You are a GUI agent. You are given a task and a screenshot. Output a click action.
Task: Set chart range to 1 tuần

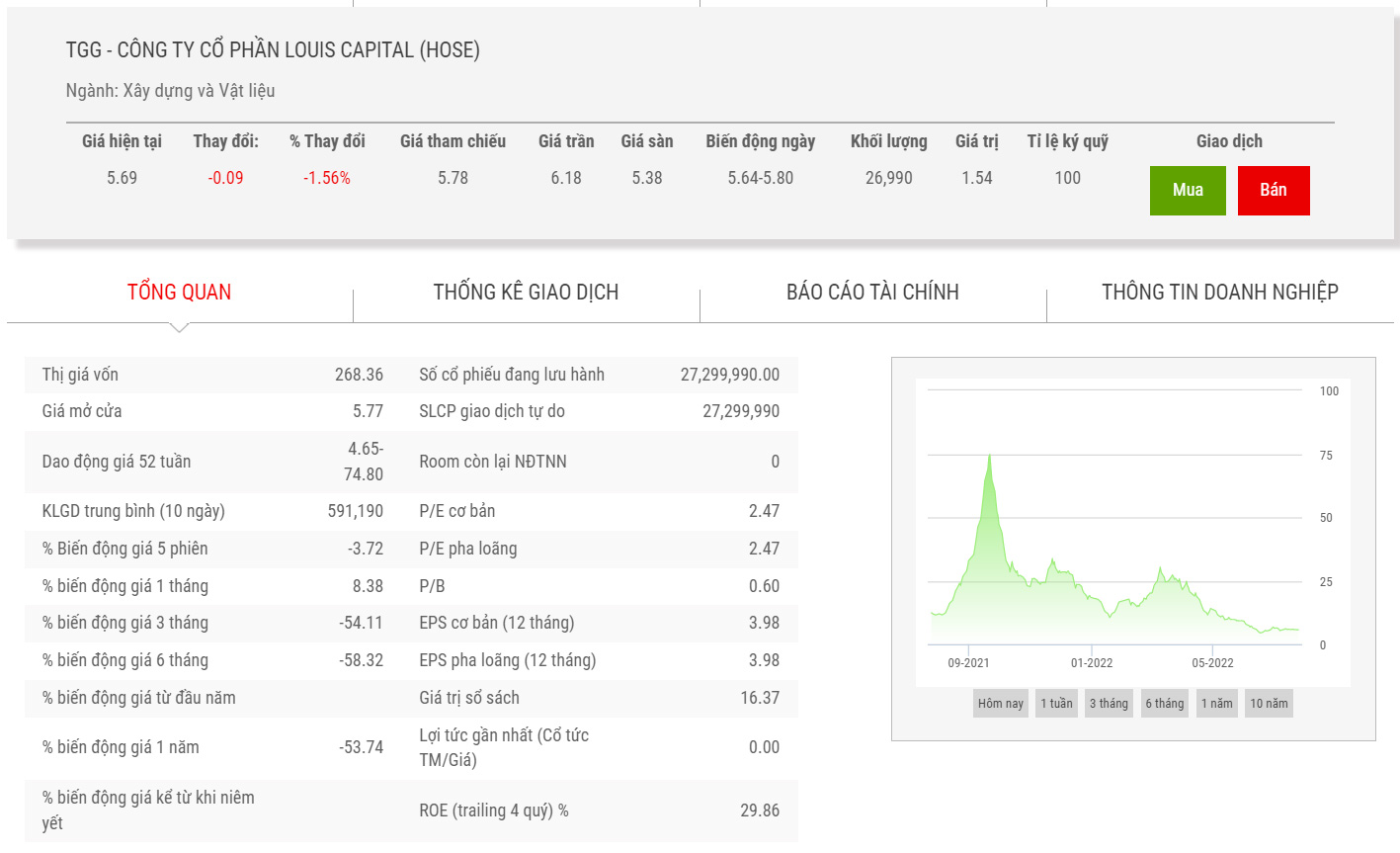click(x=1056, y=704)
